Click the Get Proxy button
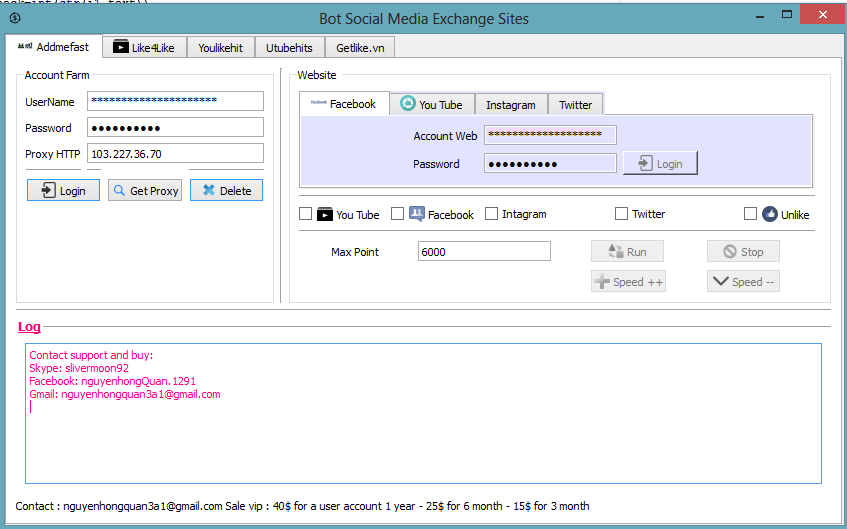This screenshot has width=847, height=529. pos(145,190)
